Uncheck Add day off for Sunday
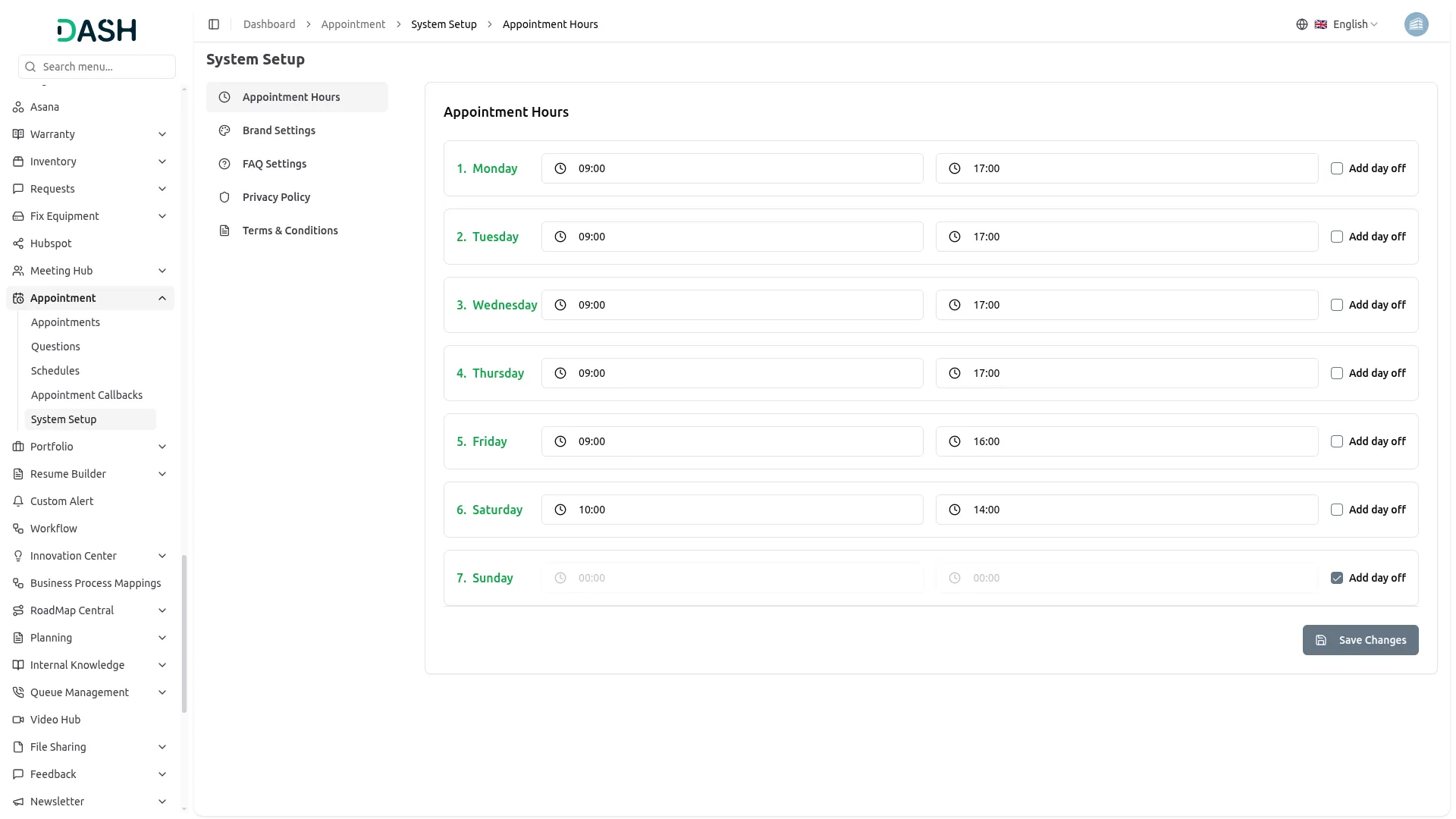The height and width of the screenshot is (819, 1456). click(x=1336, y=578)
